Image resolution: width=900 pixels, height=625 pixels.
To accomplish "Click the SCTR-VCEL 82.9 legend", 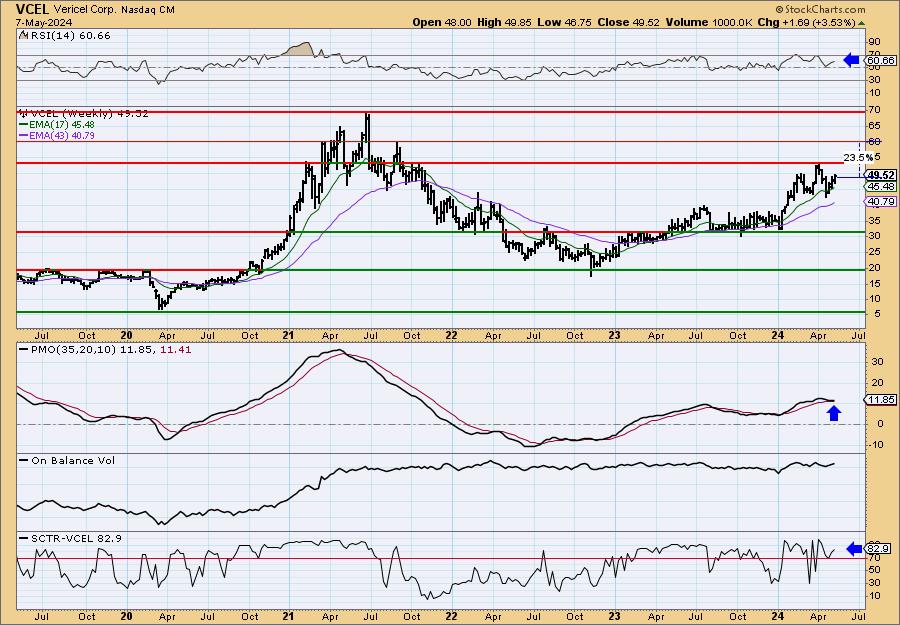I will point(71,538).
